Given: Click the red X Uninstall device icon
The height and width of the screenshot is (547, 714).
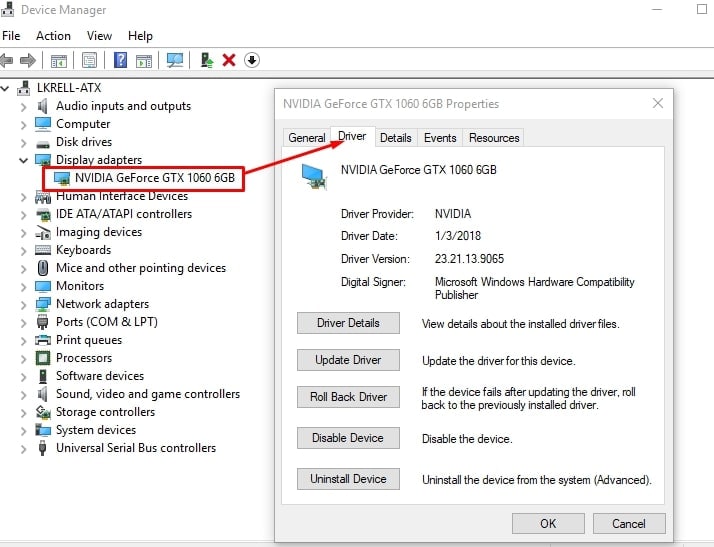Looking at the screenshot, I should (229, 60).
